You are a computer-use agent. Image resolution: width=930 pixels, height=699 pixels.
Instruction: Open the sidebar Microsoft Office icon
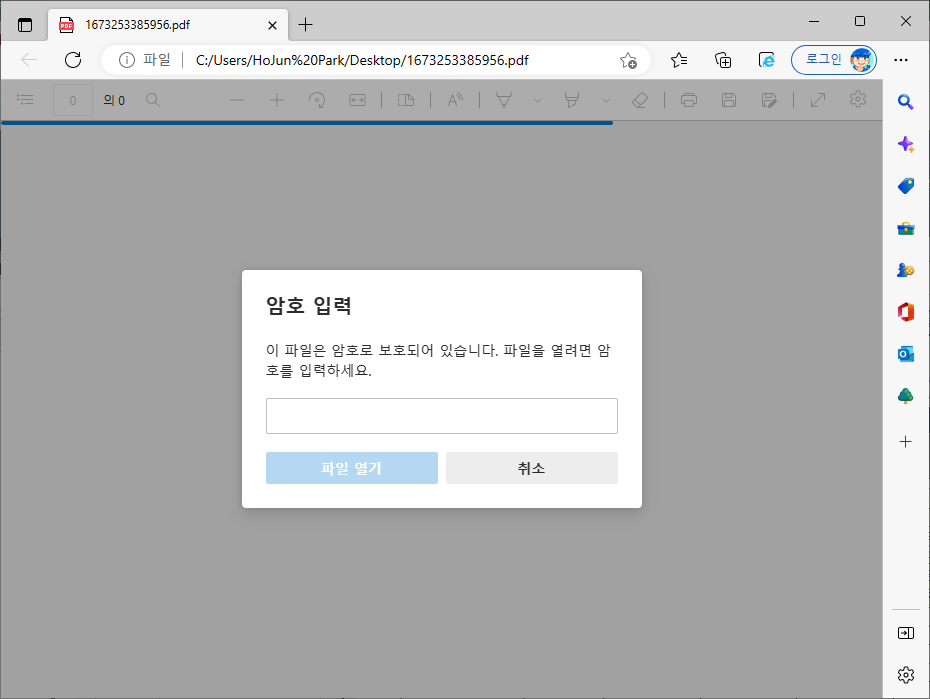(x=906, y=312)
